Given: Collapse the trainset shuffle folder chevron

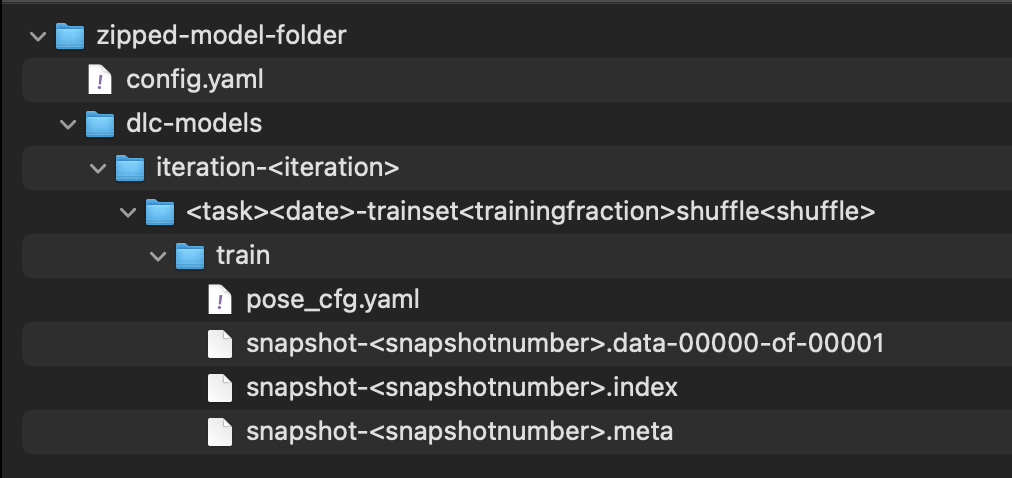Looking at the screenshot, I should tap(128, 212).
